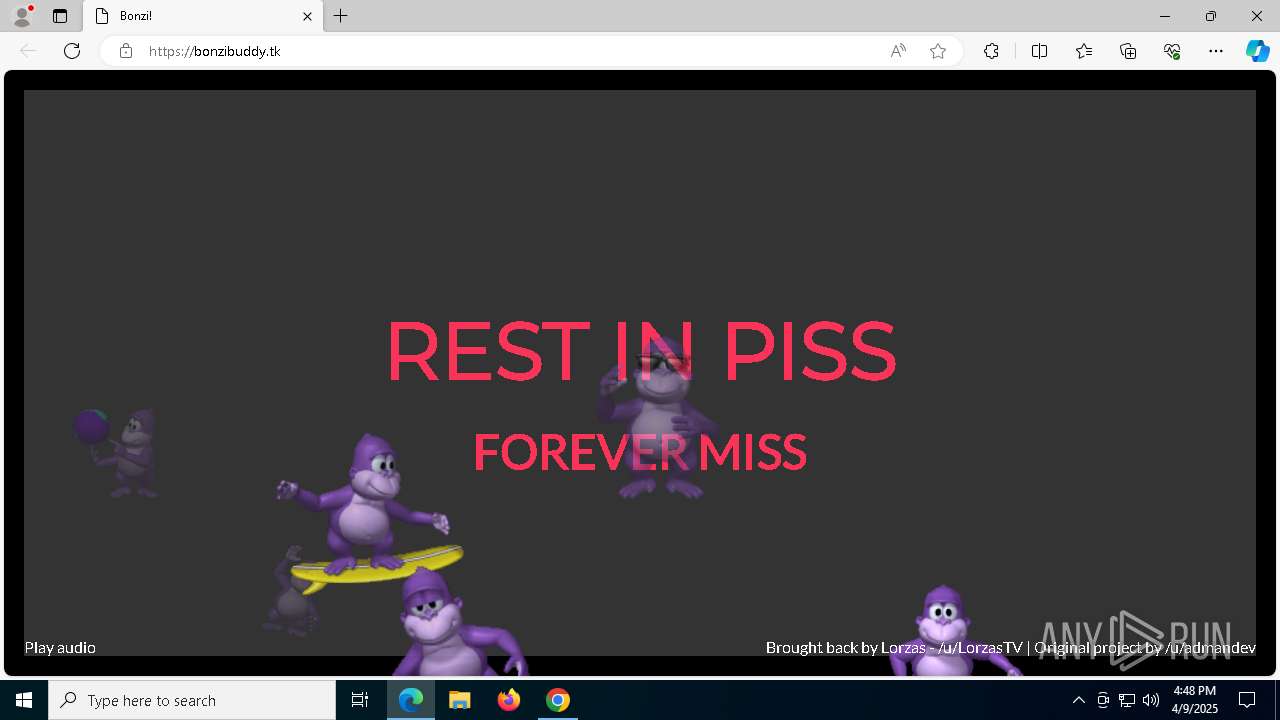The image size is (1280, 720).
Task: Open Edge Settings and more menu
Action: 1216,51
